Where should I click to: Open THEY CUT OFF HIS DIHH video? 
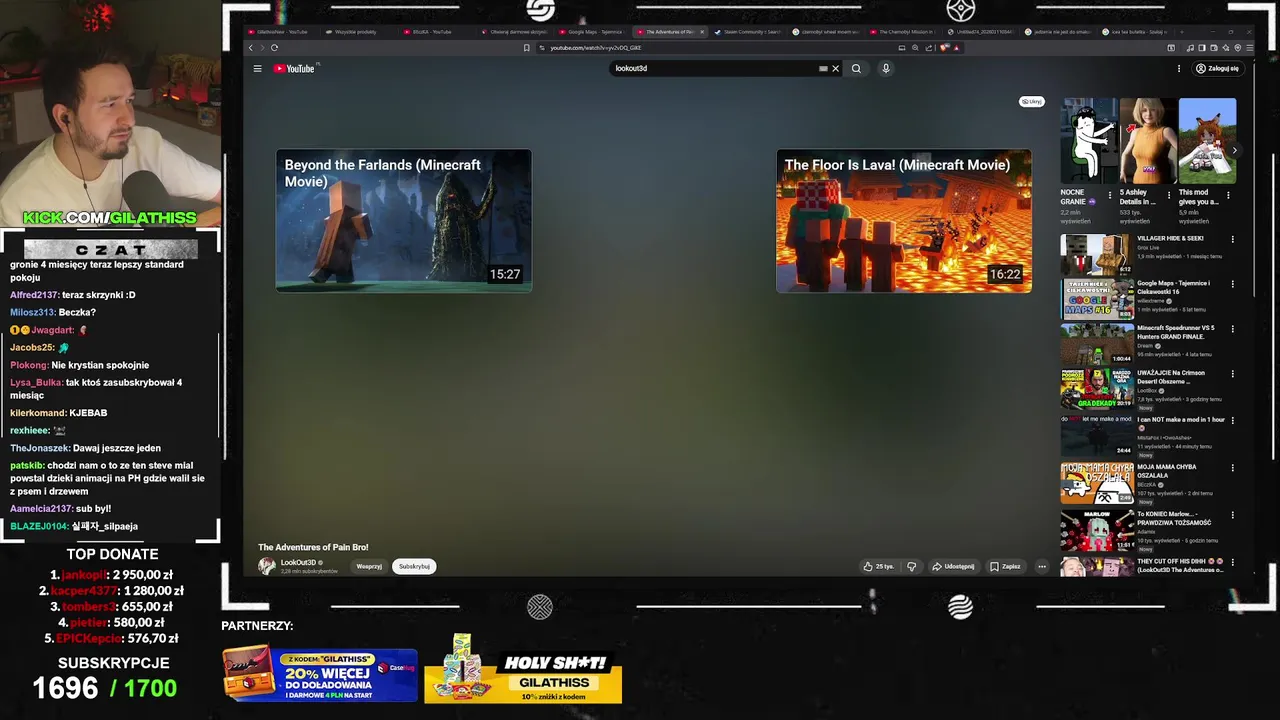click(1097, 566)
